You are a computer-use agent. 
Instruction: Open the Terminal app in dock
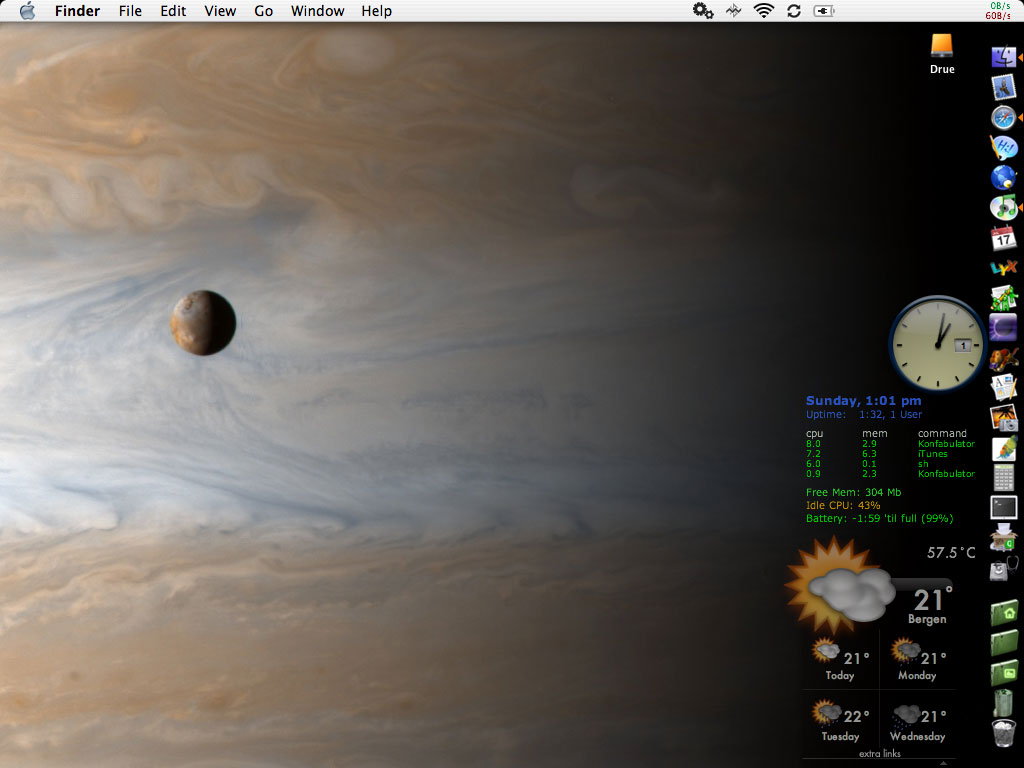point(1003,507)
